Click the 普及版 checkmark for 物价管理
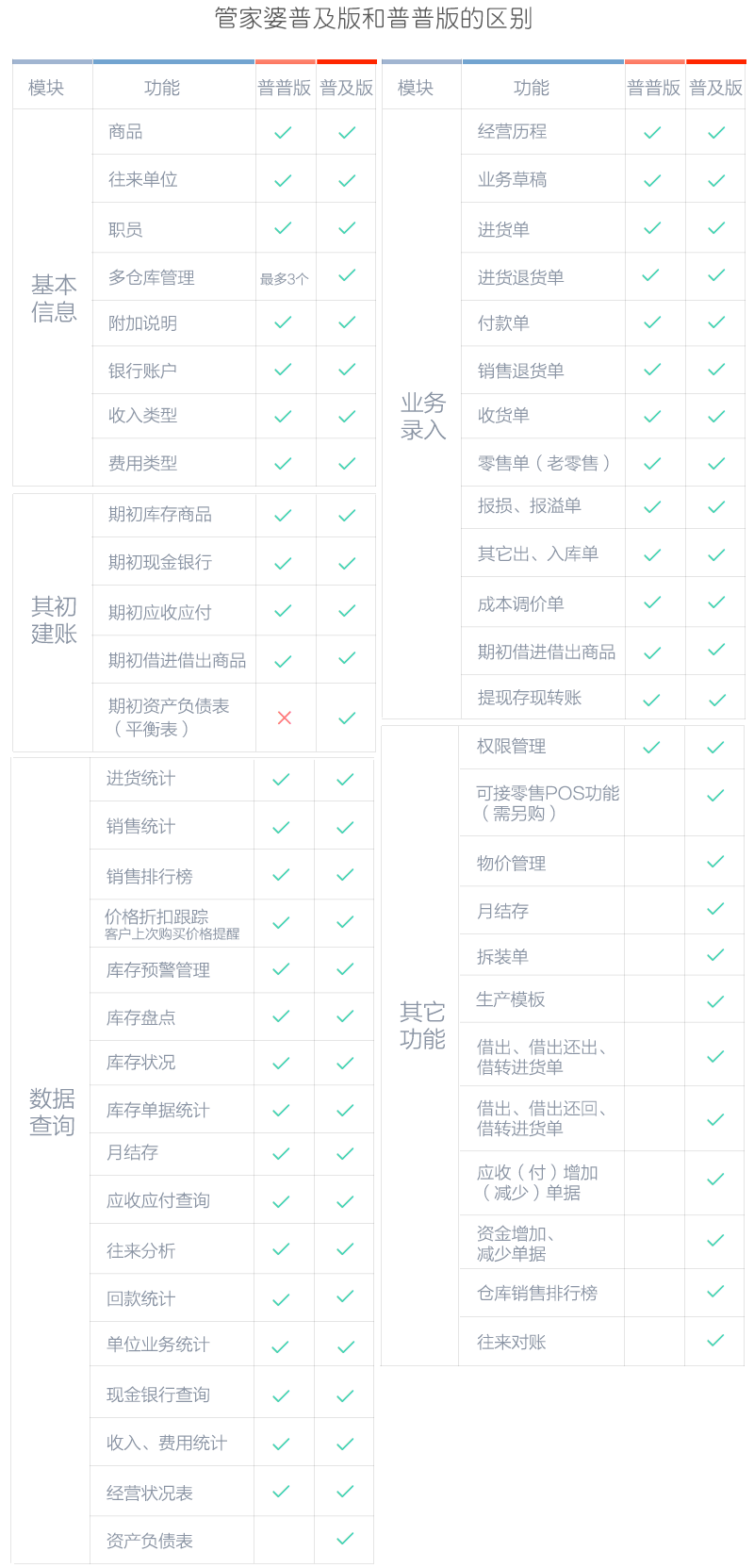This screenshot has height=1568, width=754. (715, 862)
